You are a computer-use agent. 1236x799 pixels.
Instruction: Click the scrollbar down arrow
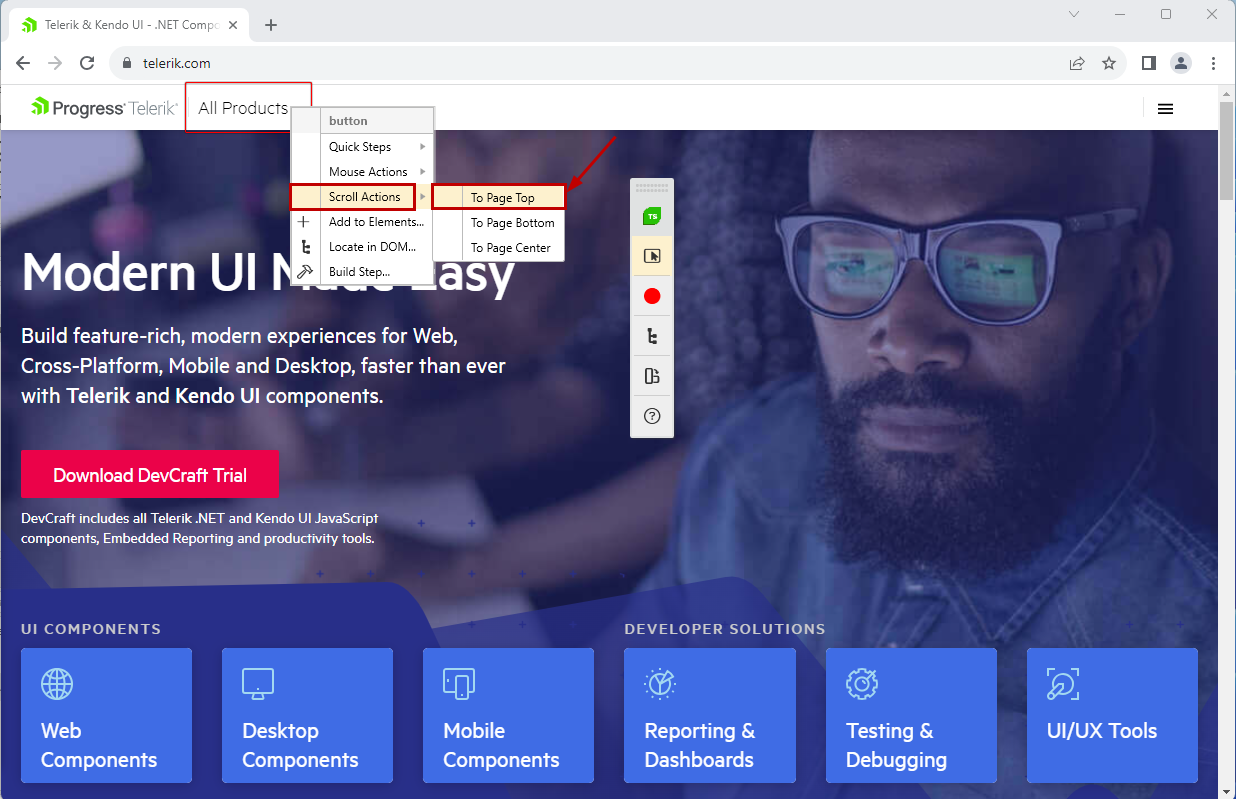tap(1227, 791)
